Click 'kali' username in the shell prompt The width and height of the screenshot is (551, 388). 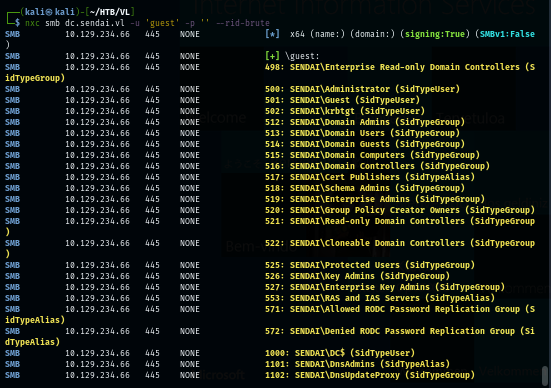35,12
